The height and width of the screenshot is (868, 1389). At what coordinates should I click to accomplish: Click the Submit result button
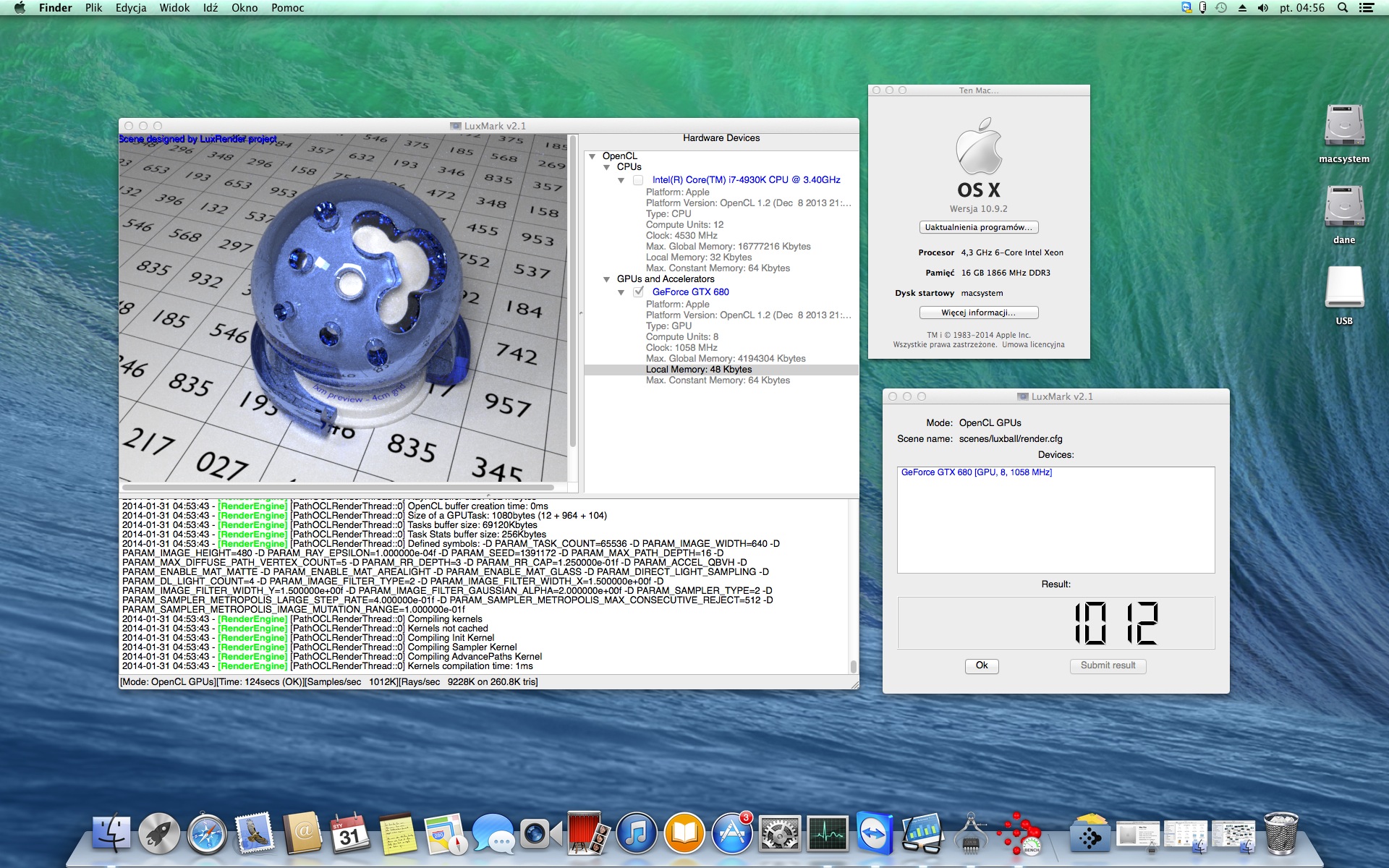(x=1108, y=665)
